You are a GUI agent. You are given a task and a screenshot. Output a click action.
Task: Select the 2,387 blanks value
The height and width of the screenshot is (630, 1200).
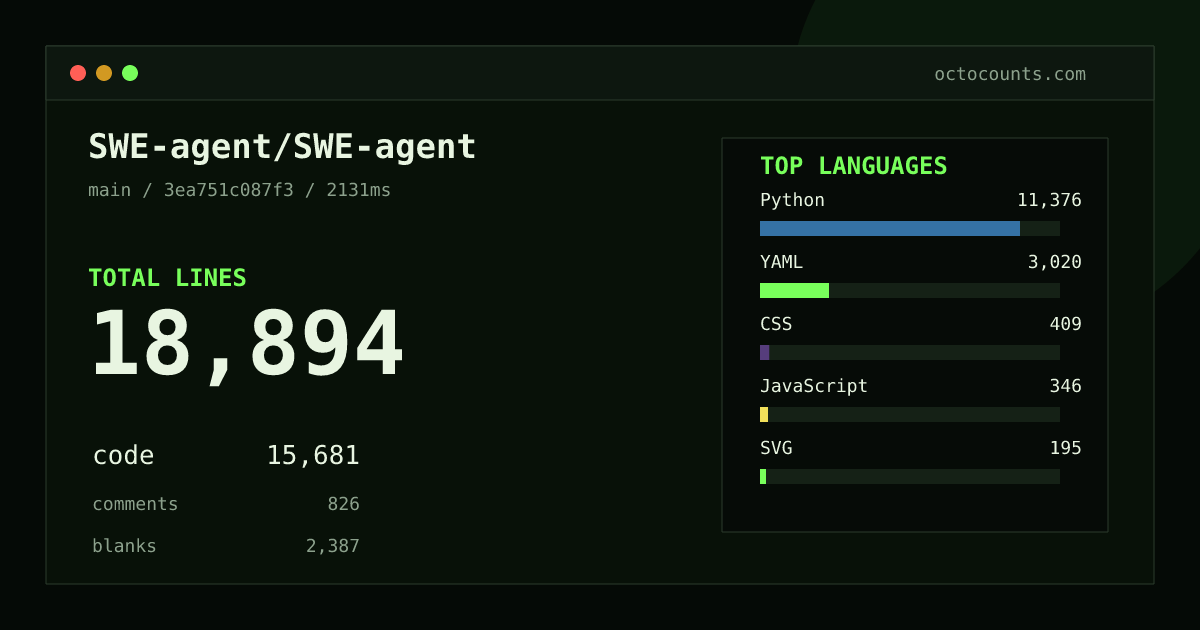[333, 546]
